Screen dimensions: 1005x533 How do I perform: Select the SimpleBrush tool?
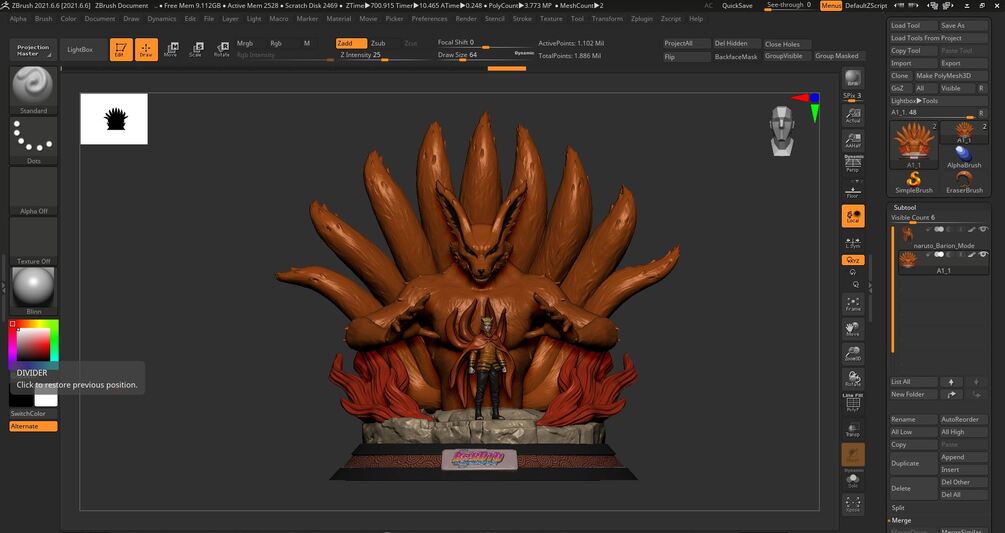click(x=913, y=182)
